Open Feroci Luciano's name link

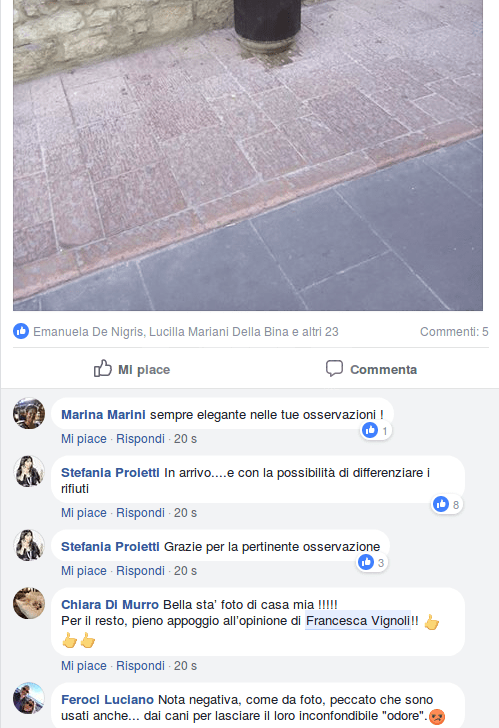point(107,700)
